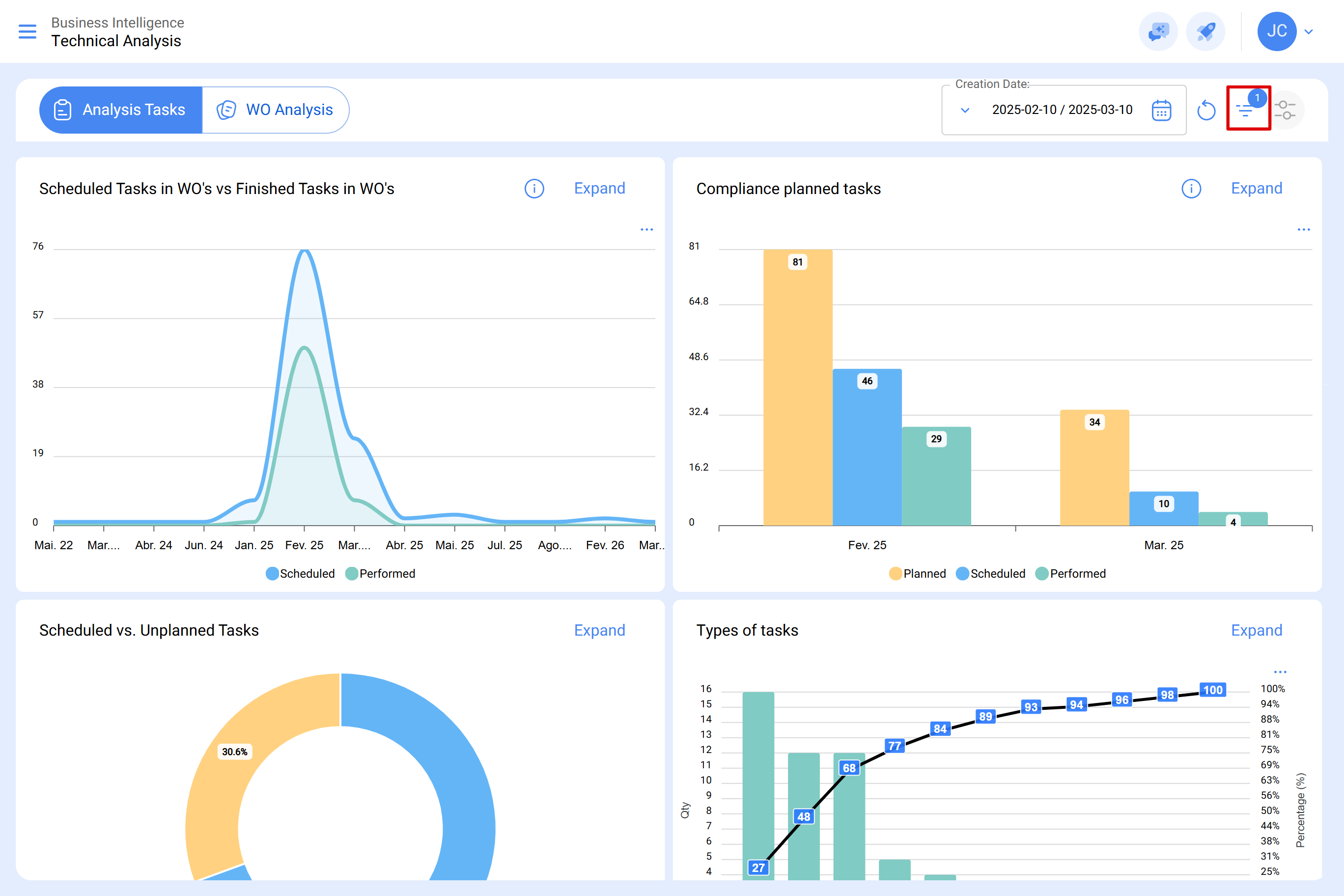Expand the Scheduled vs. Unplanned Tasks chart
This screenshot has width=1344, height=896.
click(x=599, y=630)
